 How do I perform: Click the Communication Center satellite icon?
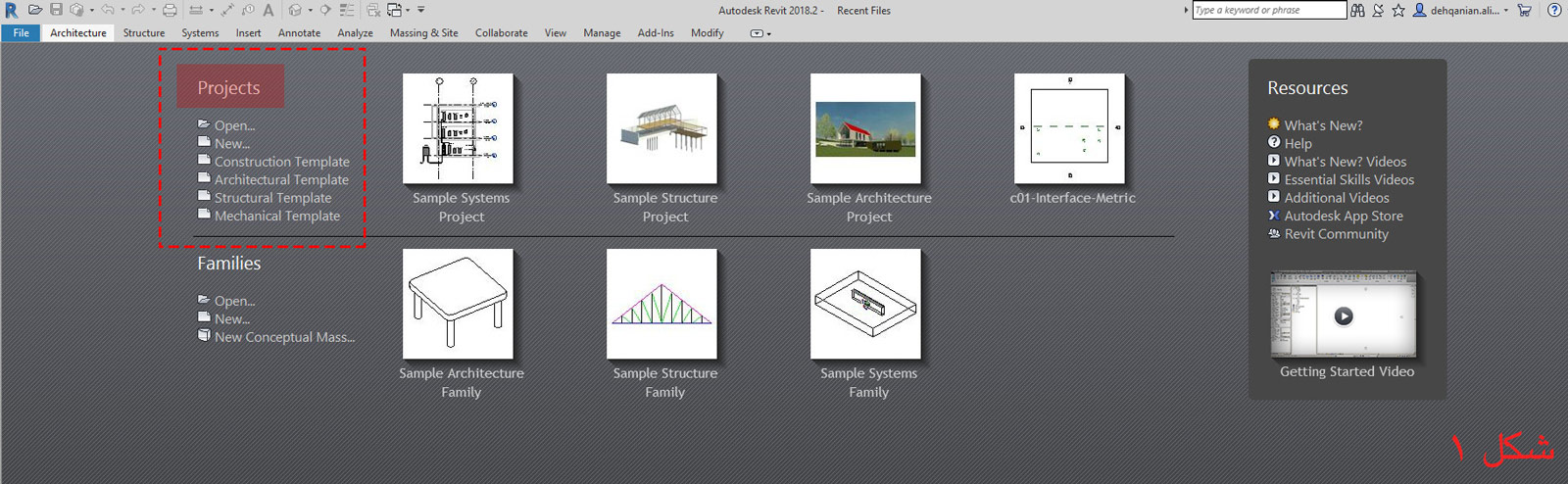1378,10
